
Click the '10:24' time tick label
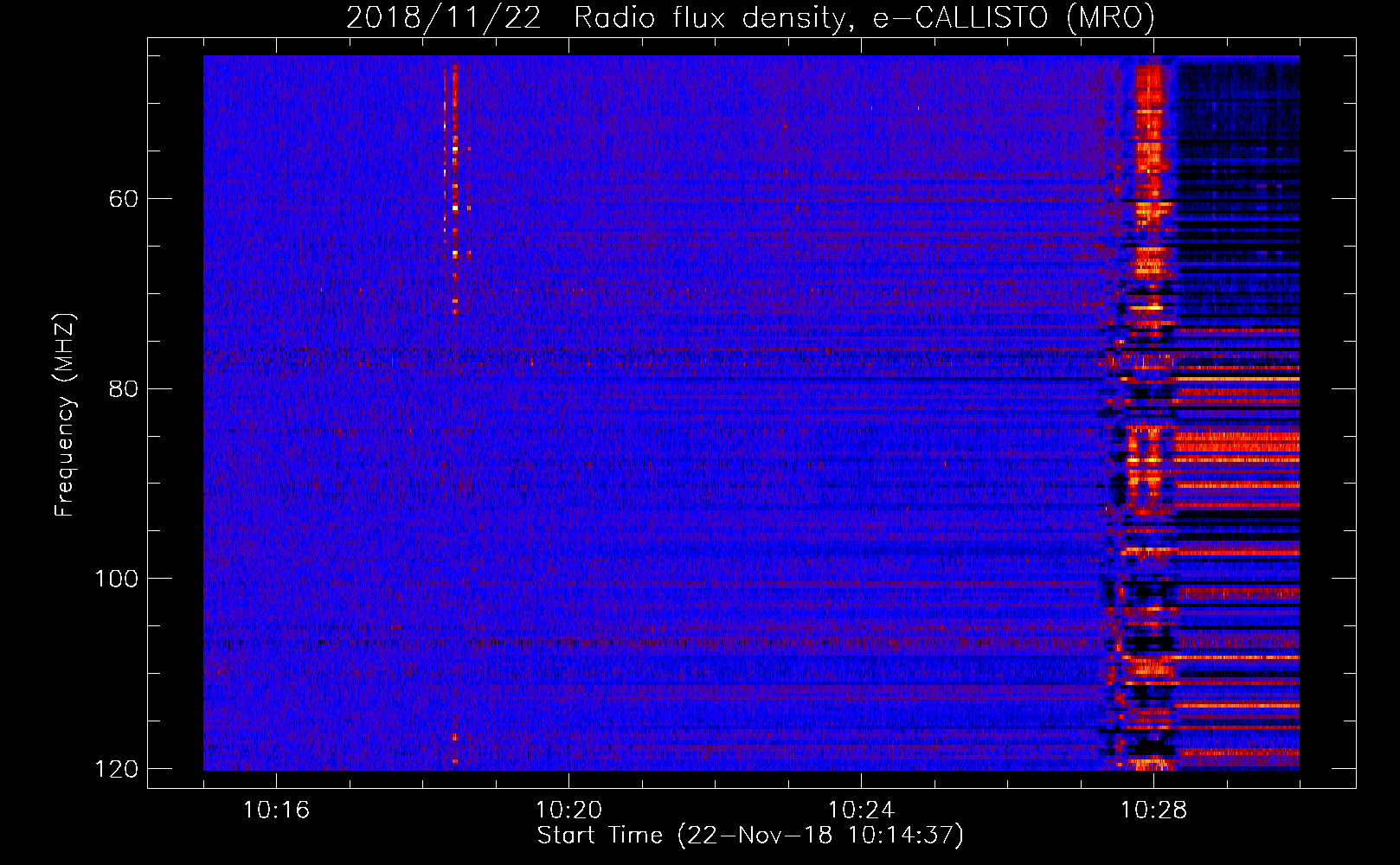[861, 810]
